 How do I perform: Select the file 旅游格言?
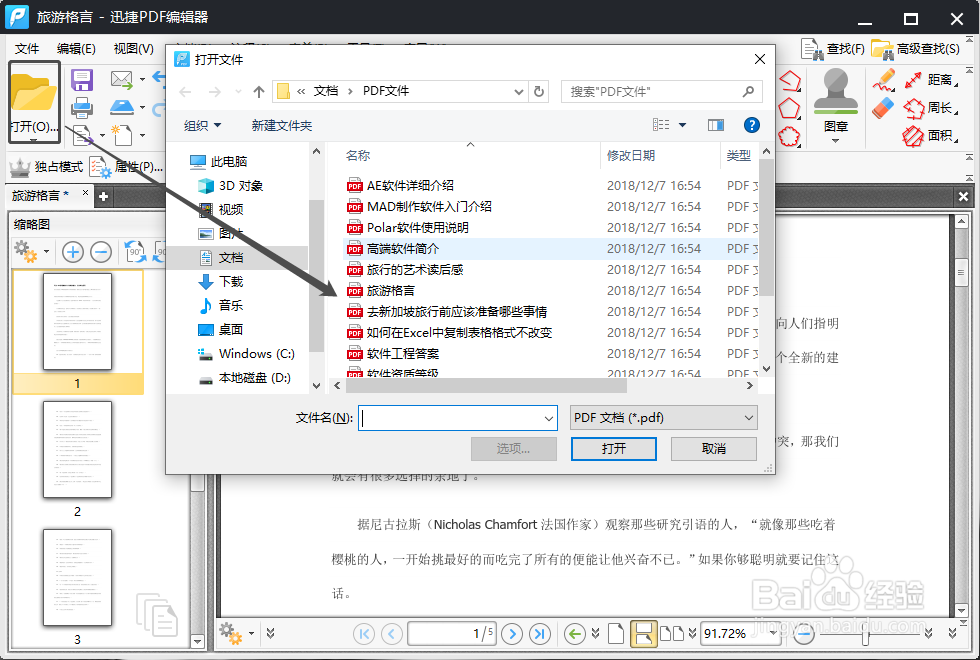(x=381, y=291)
